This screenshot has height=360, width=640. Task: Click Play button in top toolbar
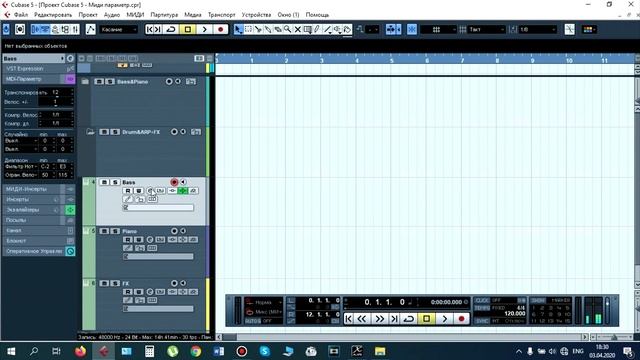[x=204, y=29]
